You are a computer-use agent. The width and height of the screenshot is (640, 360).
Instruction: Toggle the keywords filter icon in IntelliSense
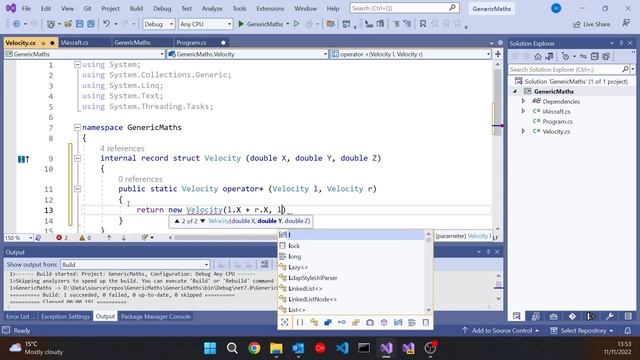point(411,322)
